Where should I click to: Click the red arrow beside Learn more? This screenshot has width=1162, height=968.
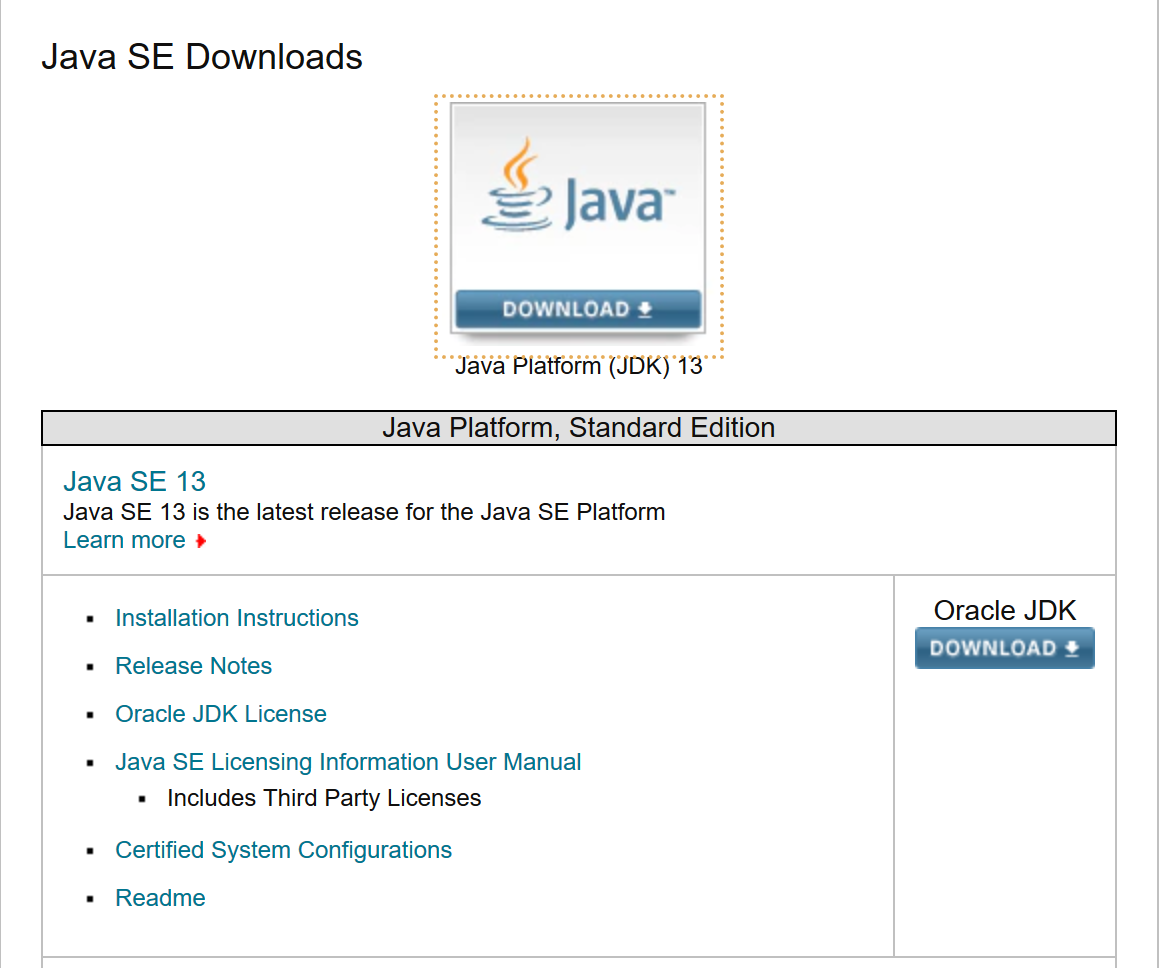click(x=201, y=541)
